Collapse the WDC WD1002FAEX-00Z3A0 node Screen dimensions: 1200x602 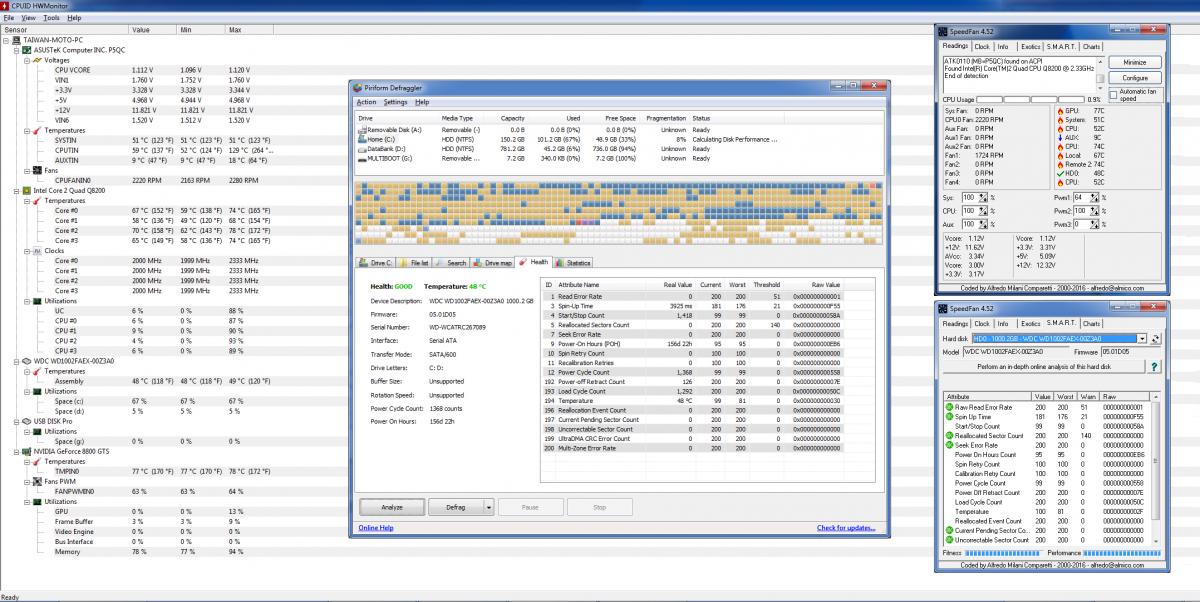[x=18, y=360]
